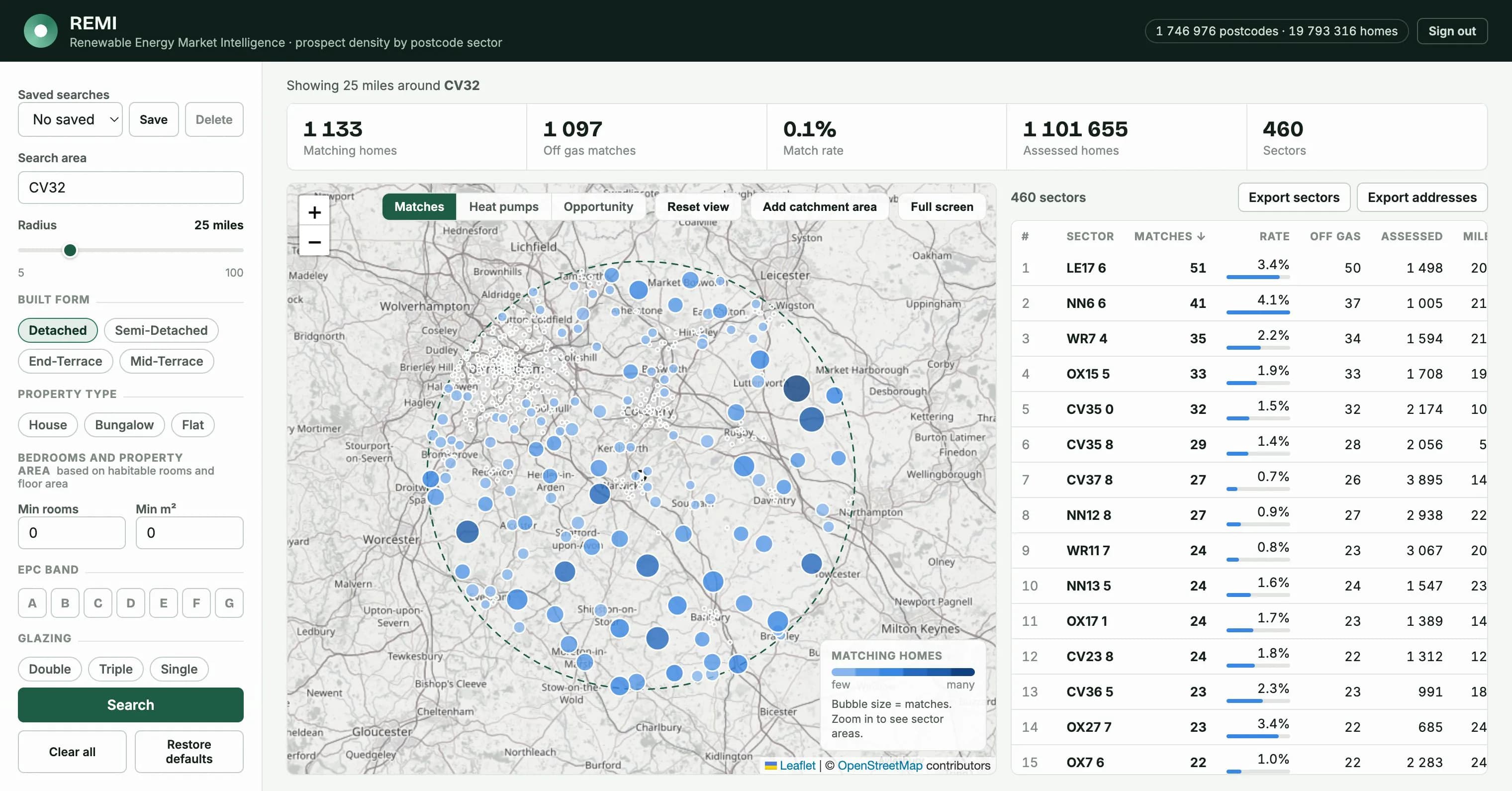Toggle EPC band A
Screen dimensions: 1512x791
click(32, 603)
